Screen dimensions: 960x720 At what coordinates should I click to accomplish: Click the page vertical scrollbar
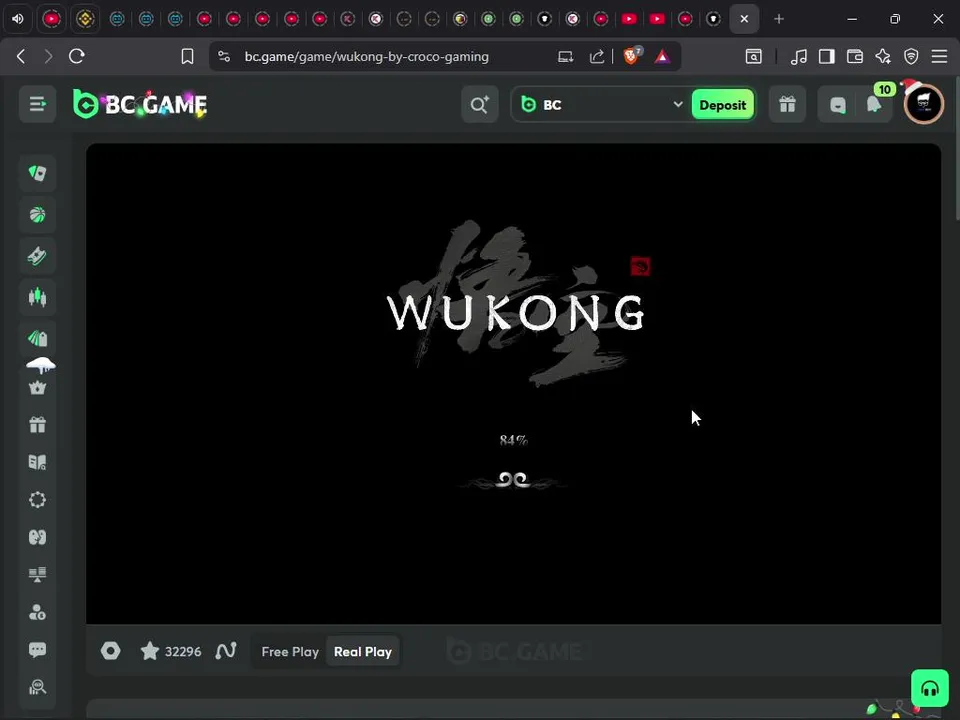pyautogui.click(x=956, y=148)
